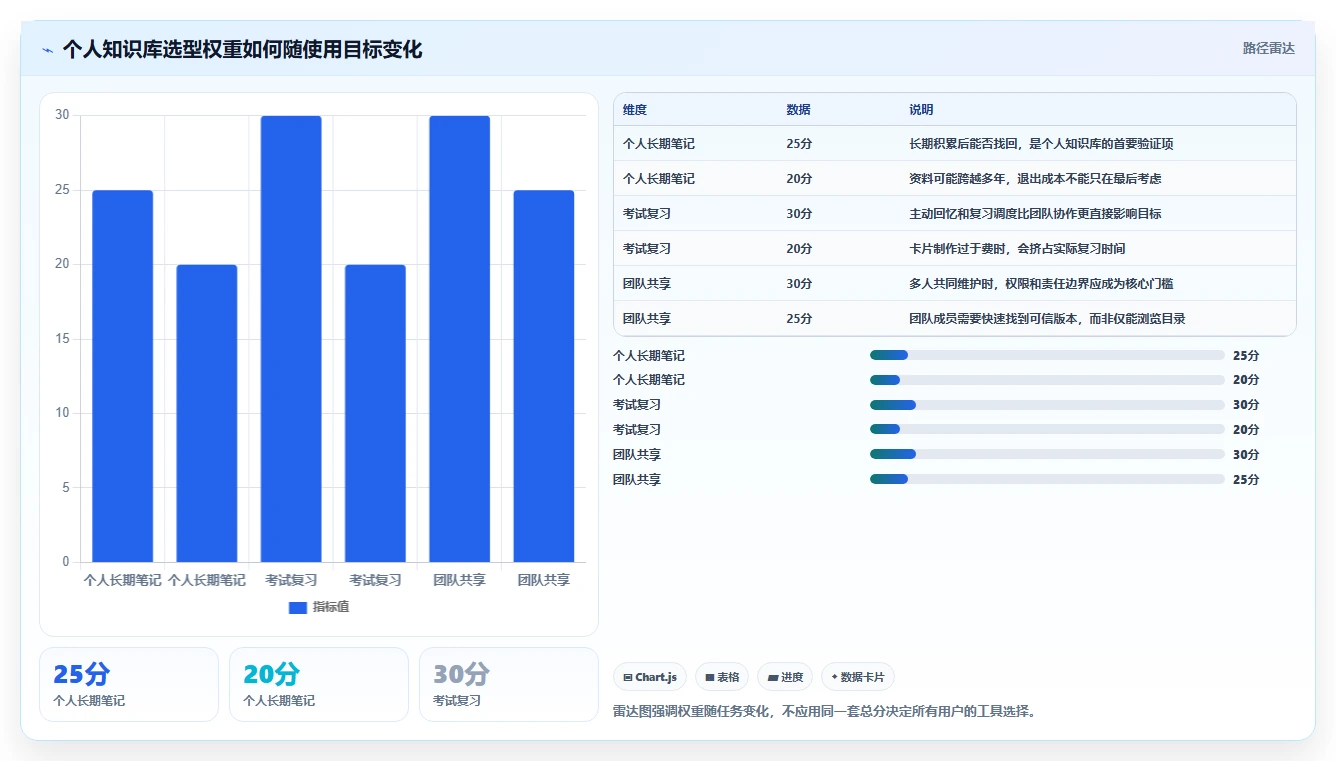Click the 团队共享 chart bar at value 30
The height and width of the screenshot is (761, 1336).
[x=460, y=339]
